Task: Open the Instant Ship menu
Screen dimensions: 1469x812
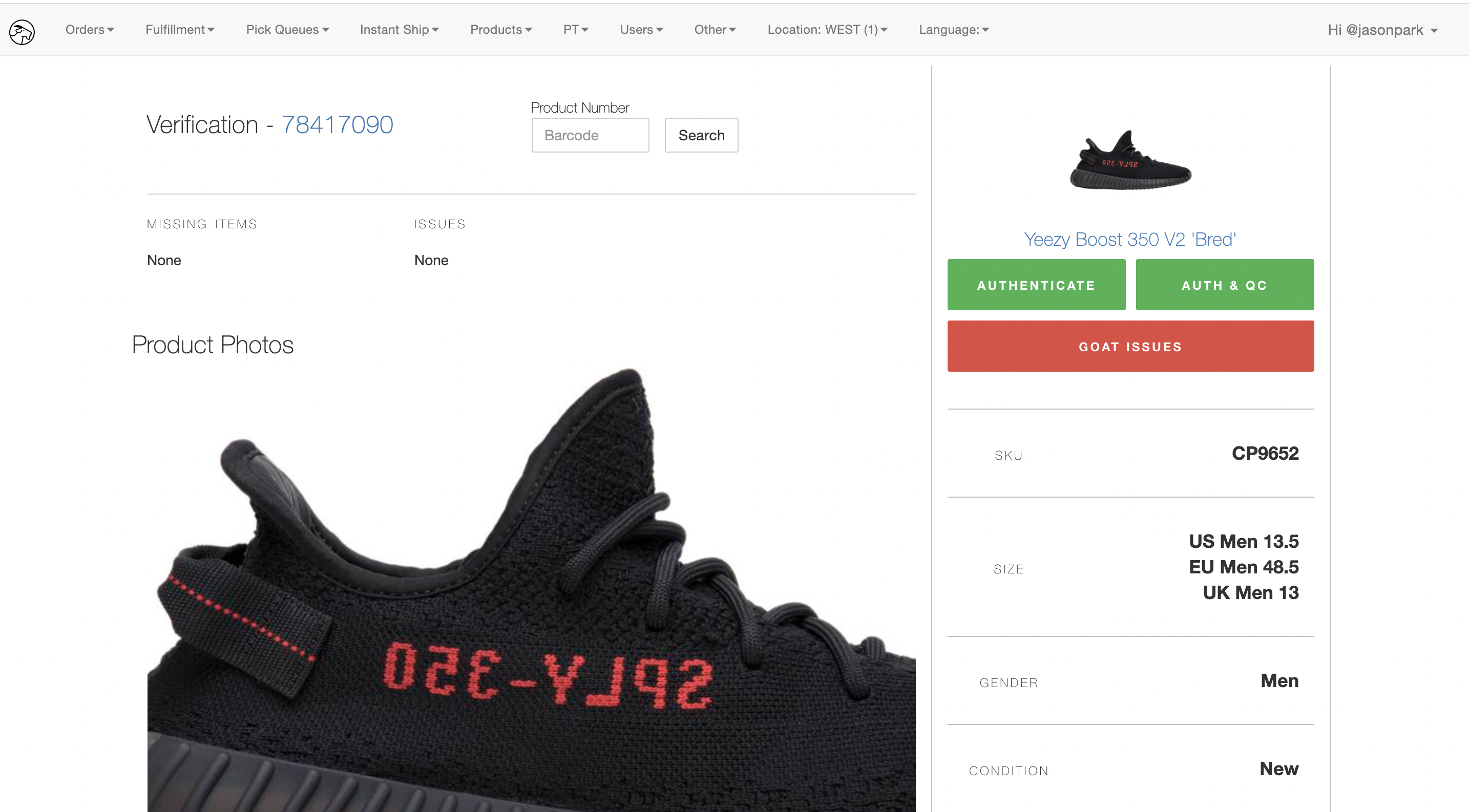Action: 399,30
